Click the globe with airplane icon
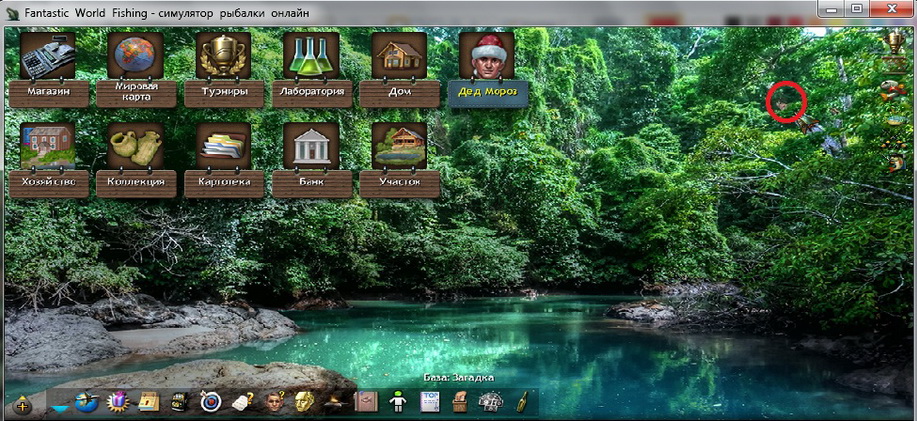Image resolution: width=917 pixels, height=421 pixels. coord(87,402)
